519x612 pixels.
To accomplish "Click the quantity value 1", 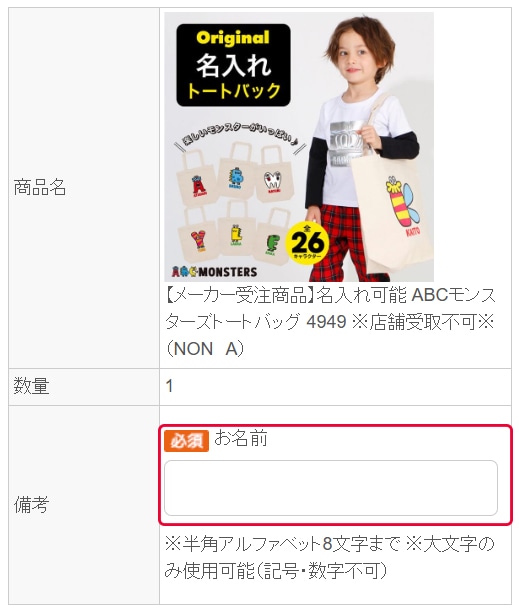I will [169, 386].
